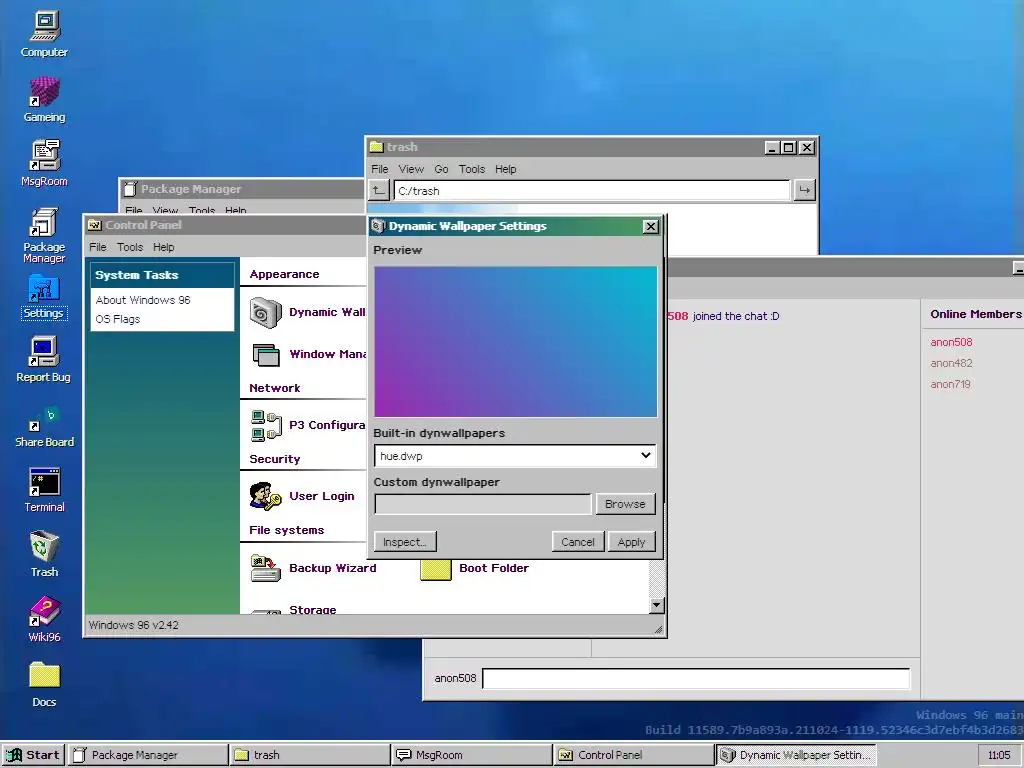Click the MsgRoom chat message input field
The width and height of the screenshot is (1024, 768).
696,679
